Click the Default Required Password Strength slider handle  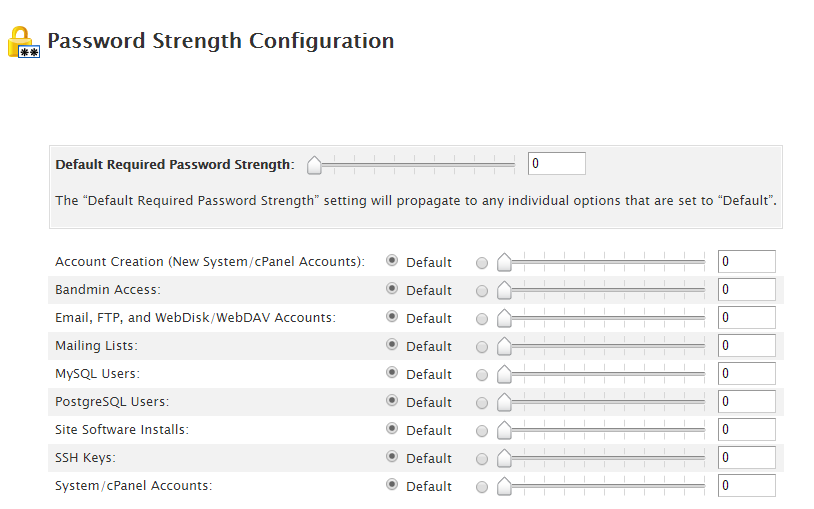pyautogui.click(x=314, y=164)
